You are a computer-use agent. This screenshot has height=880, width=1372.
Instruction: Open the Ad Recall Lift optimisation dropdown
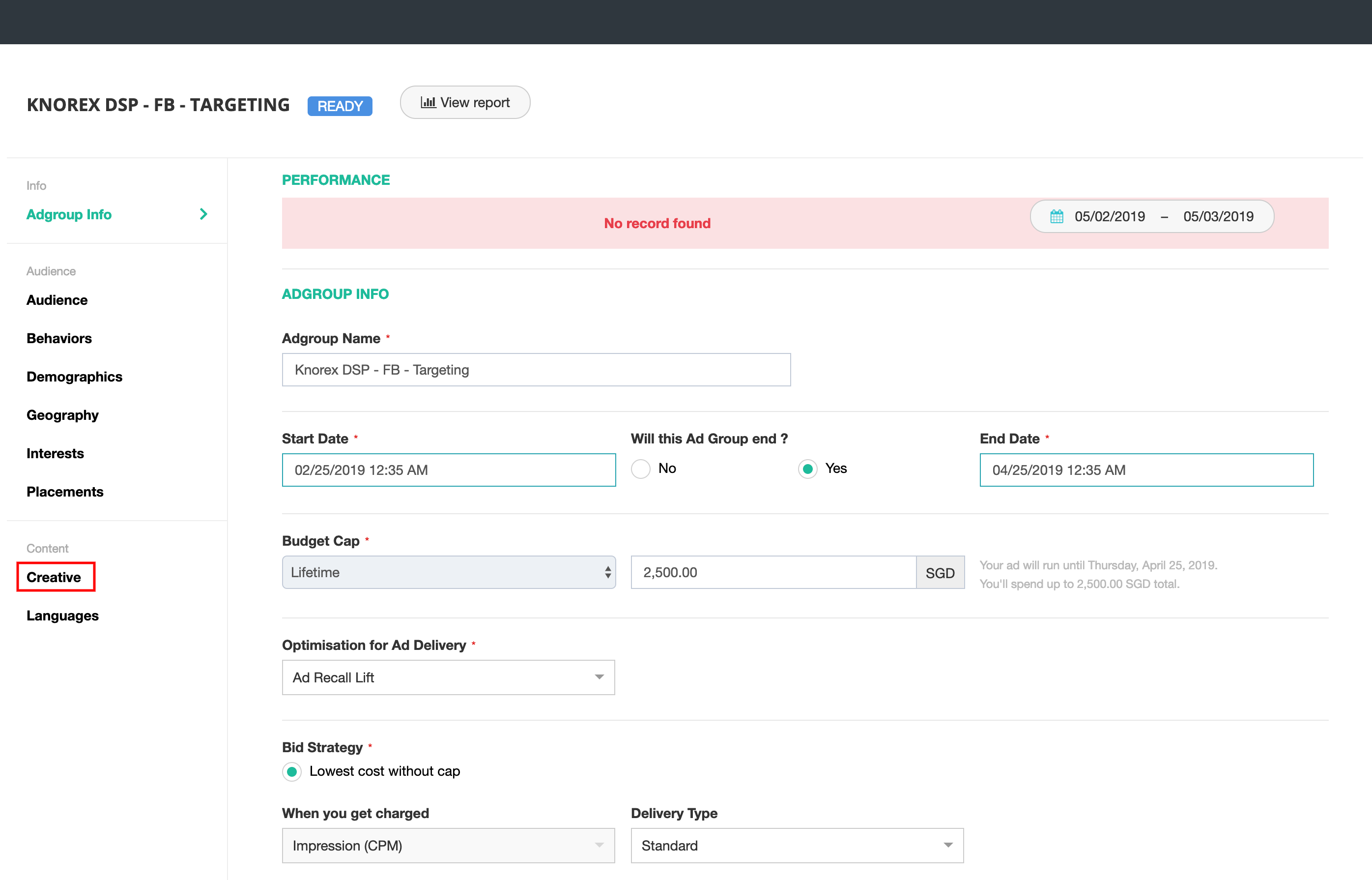[x=448, y=677]
